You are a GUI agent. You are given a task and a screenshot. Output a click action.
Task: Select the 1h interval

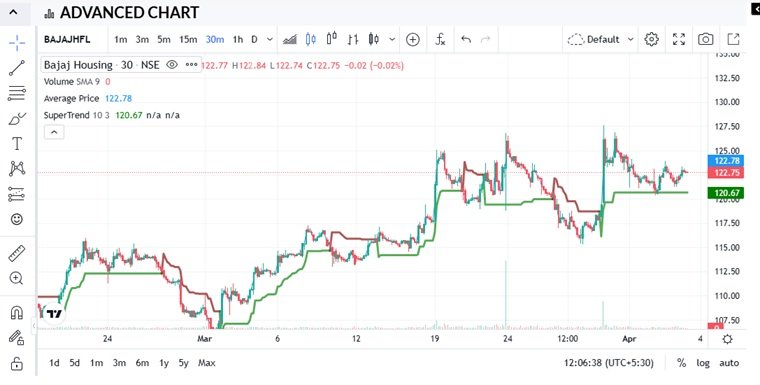click(238, 39)
